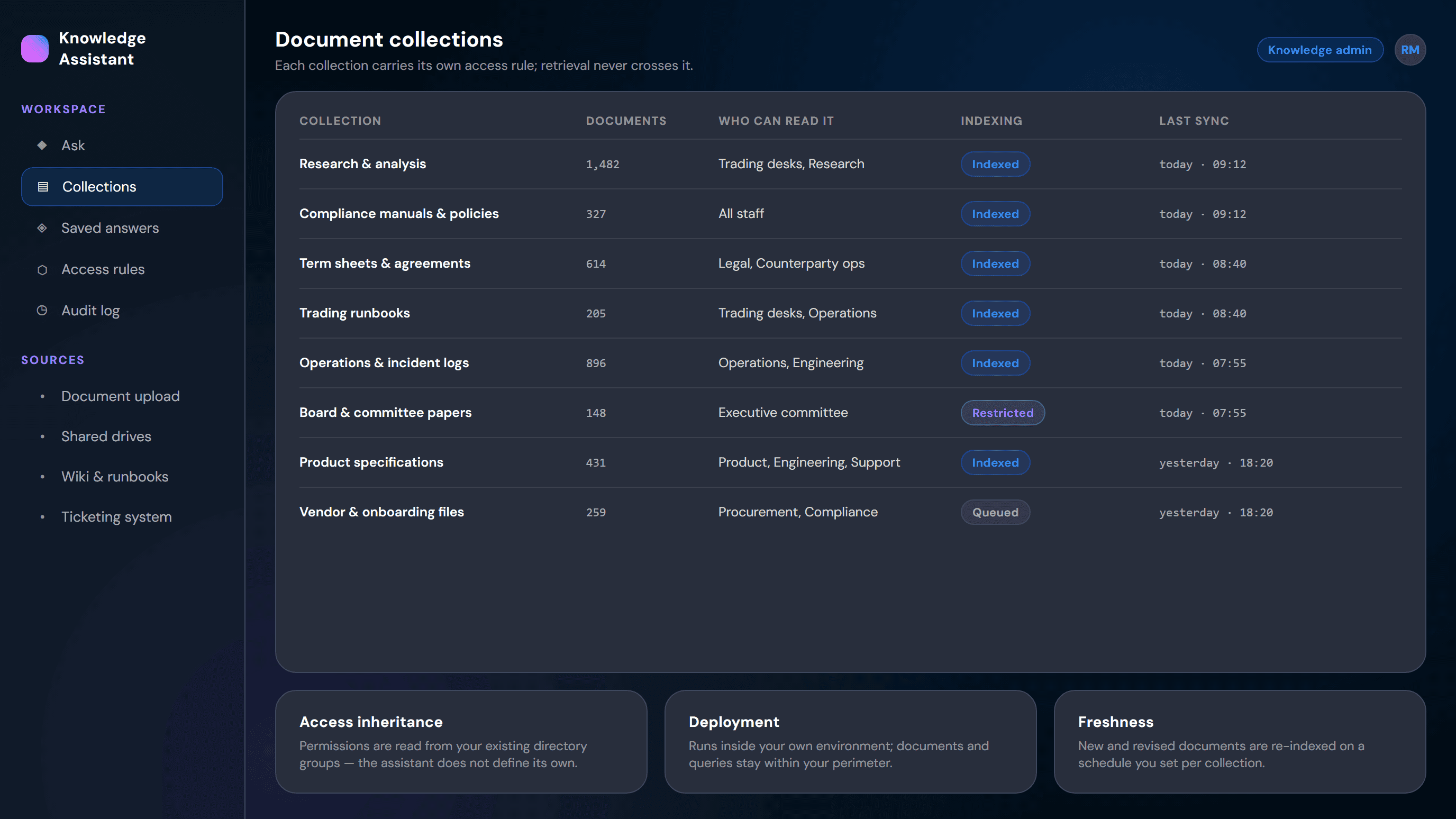
Task: Click 'Procurement, Compliance' readers cell
Action: coord(798,512)
